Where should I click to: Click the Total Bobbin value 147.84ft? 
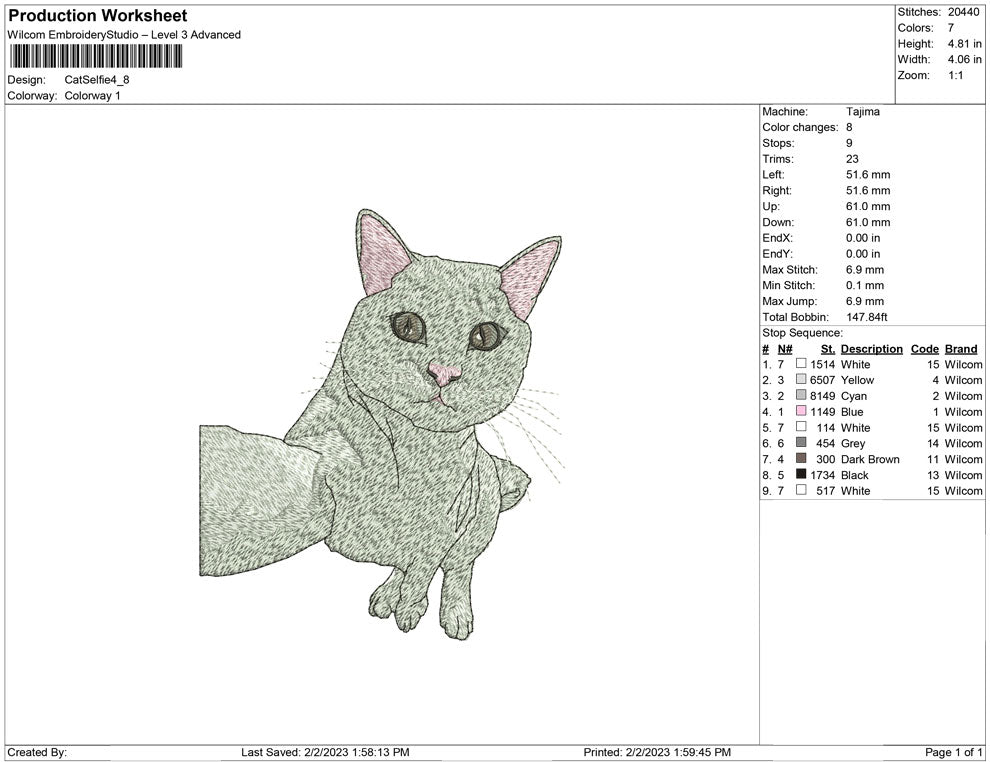(866, 317)
